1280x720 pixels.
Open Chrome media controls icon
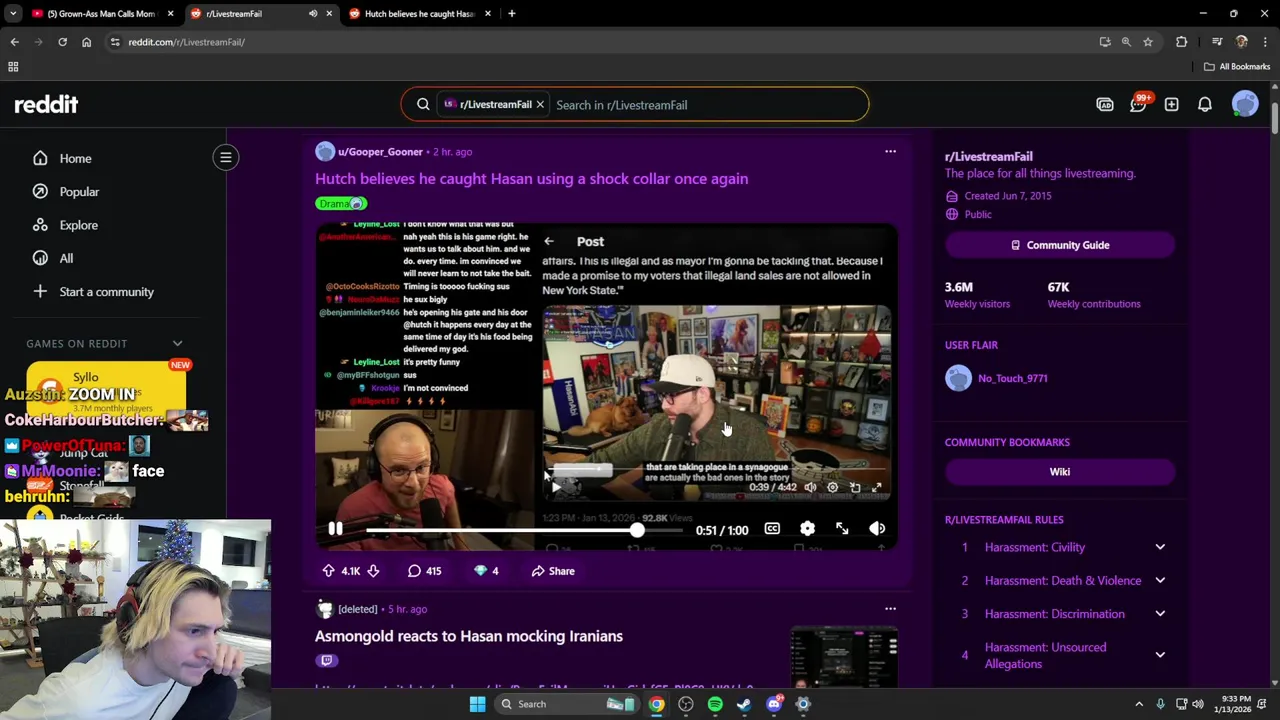pyautogui.click(x=1217, y=42)
